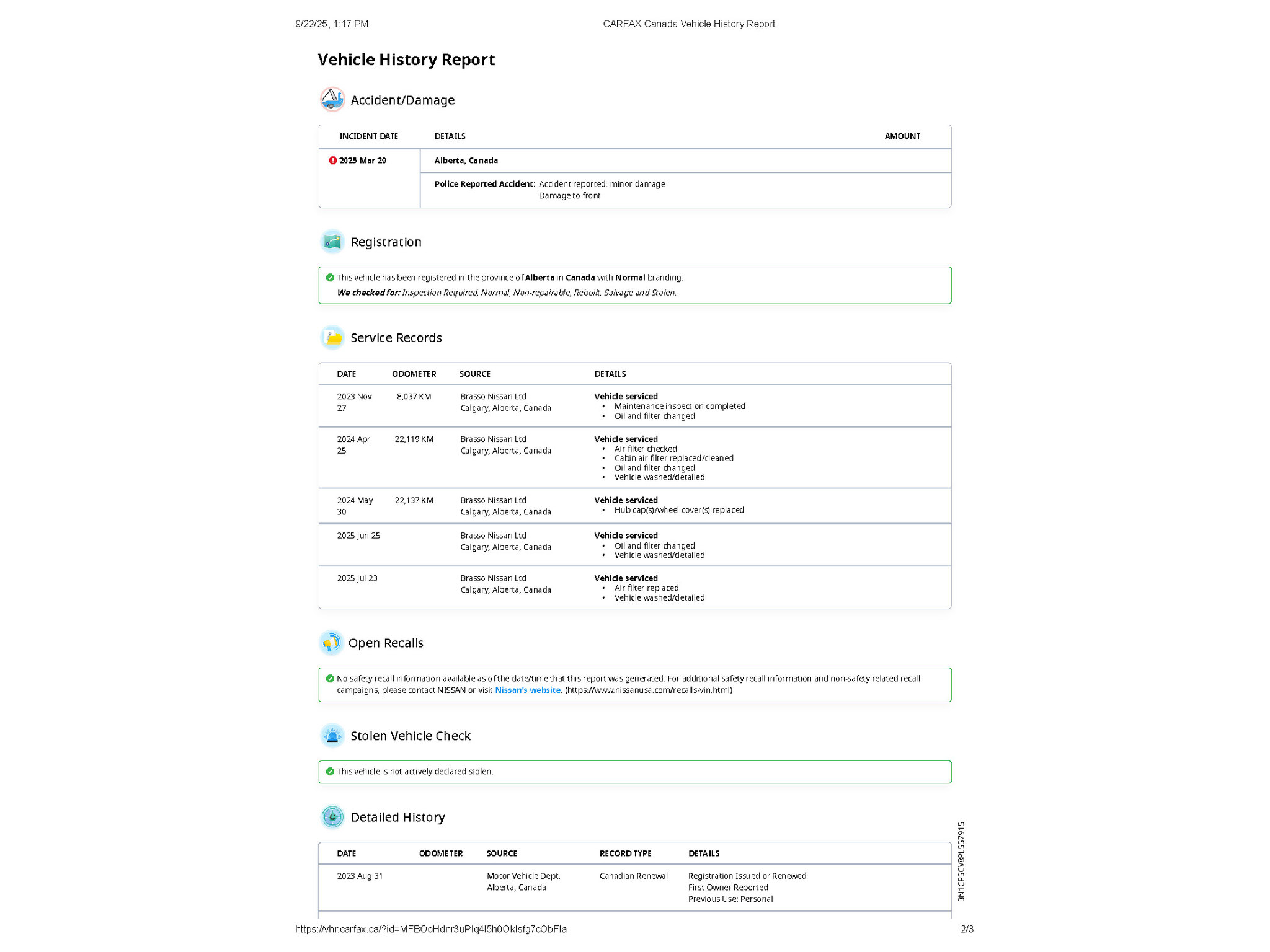Click the vertical VIN number on the right margin
Viewport: 1270px width, 952px height.
click(961, 862)
